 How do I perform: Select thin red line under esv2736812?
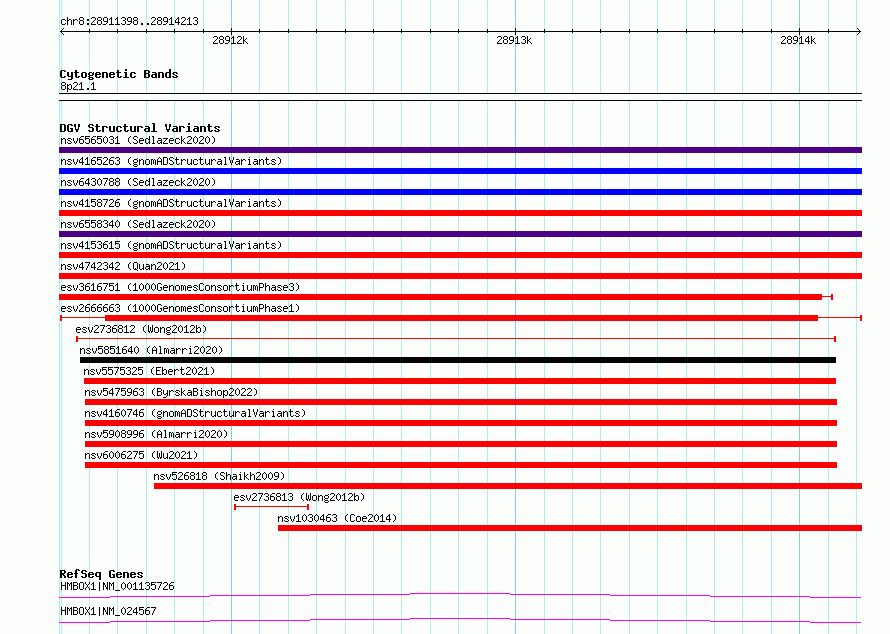456,339
